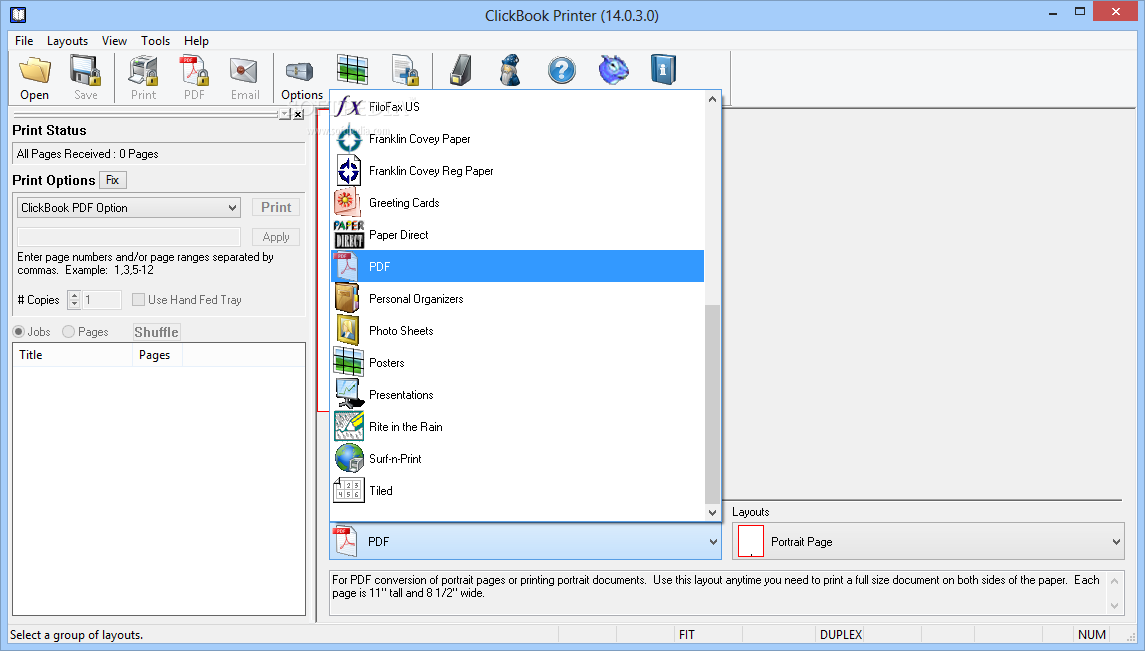Click the wizard figure toolbar icon
Viewport: 1145px width, 651px height.
coord(510,70)
